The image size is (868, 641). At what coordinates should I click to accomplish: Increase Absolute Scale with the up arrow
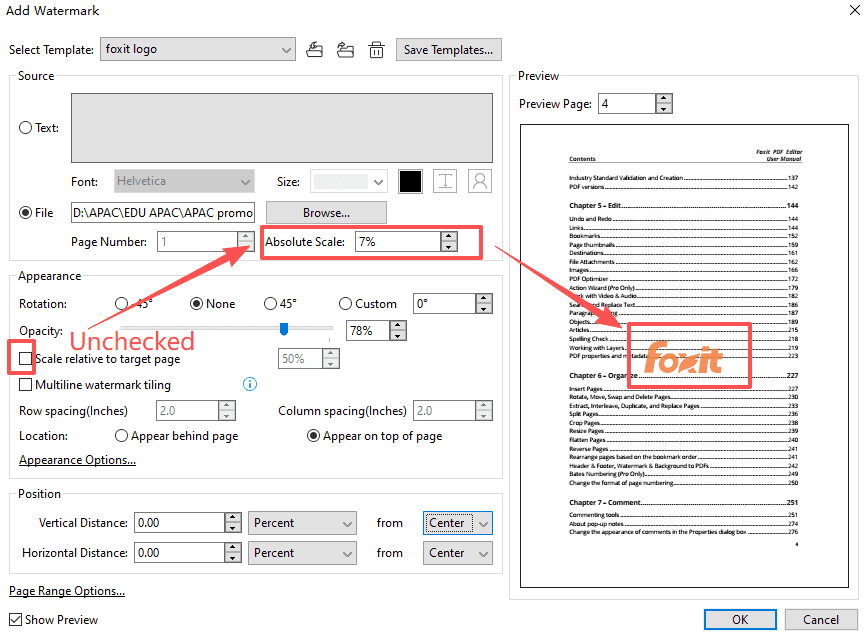click(x=449, y=237)
